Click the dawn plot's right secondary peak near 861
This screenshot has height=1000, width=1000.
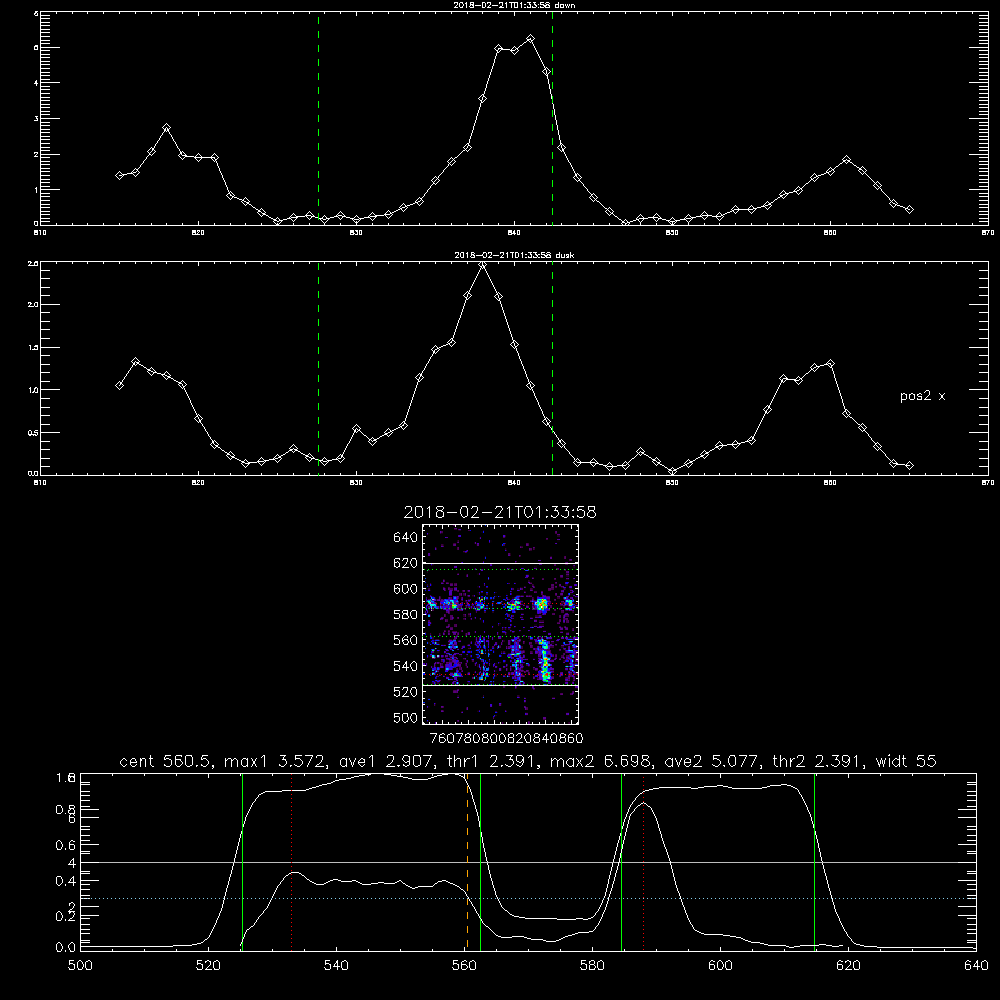[846, 159]
